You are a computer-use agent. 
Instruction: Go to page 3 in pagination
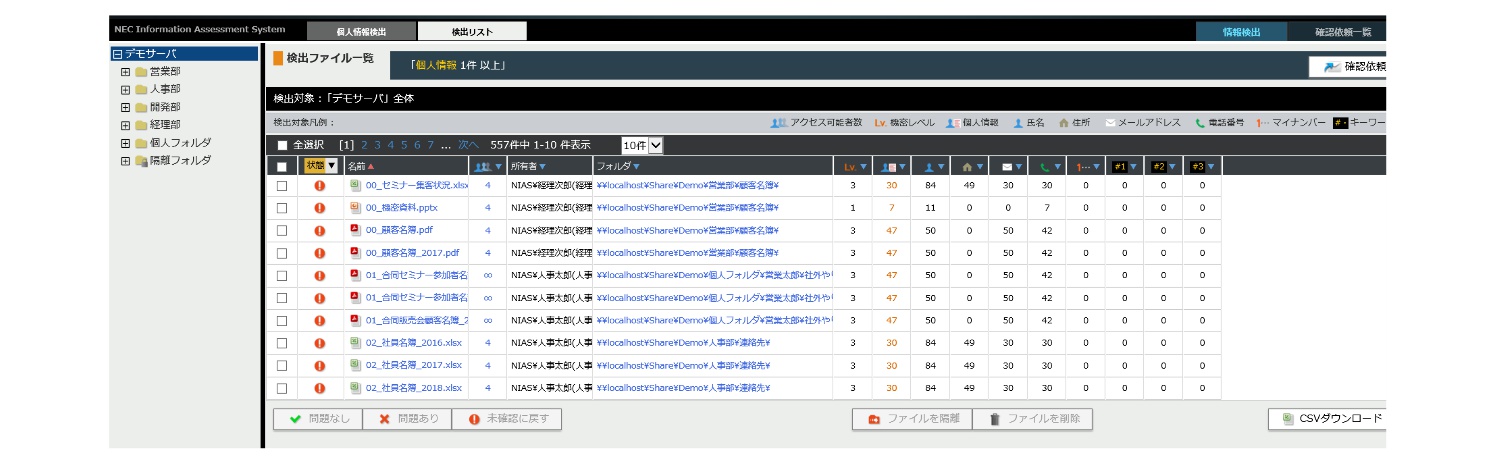tap(377, 145)
